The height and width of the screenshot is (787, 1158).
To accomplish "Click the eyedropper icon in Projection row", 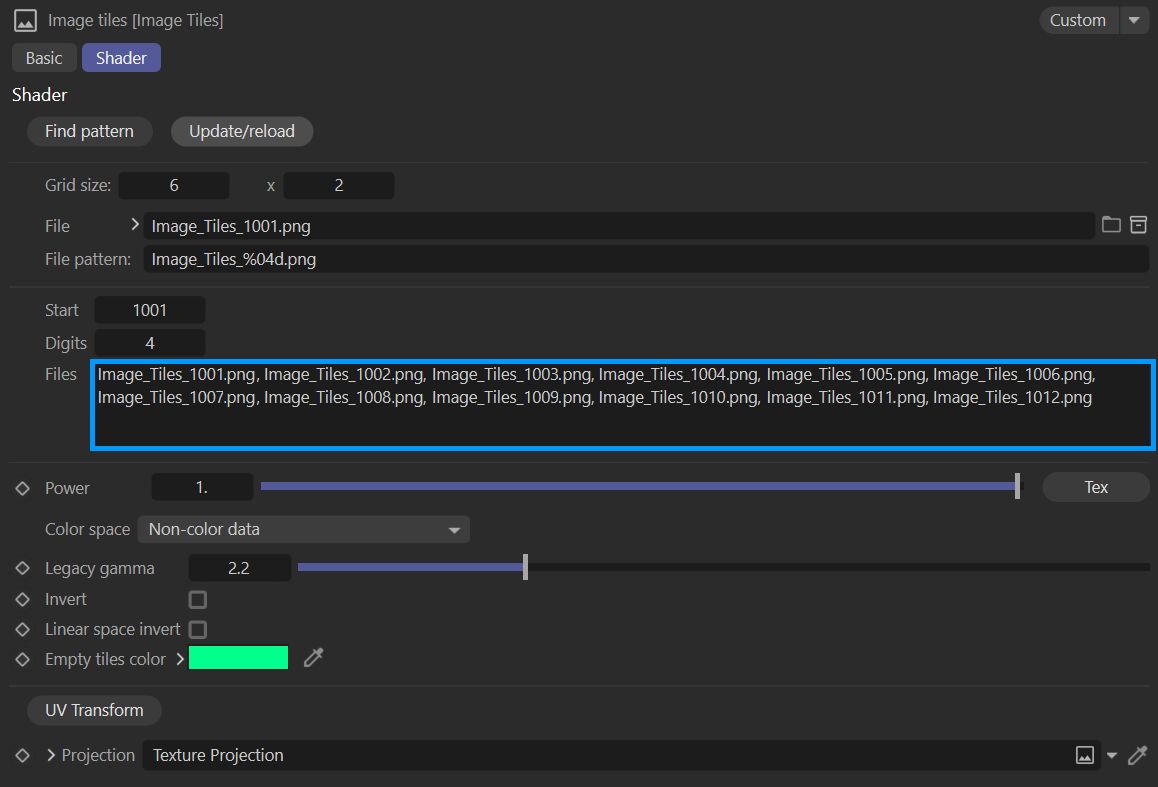I will tap(1137, 756).
